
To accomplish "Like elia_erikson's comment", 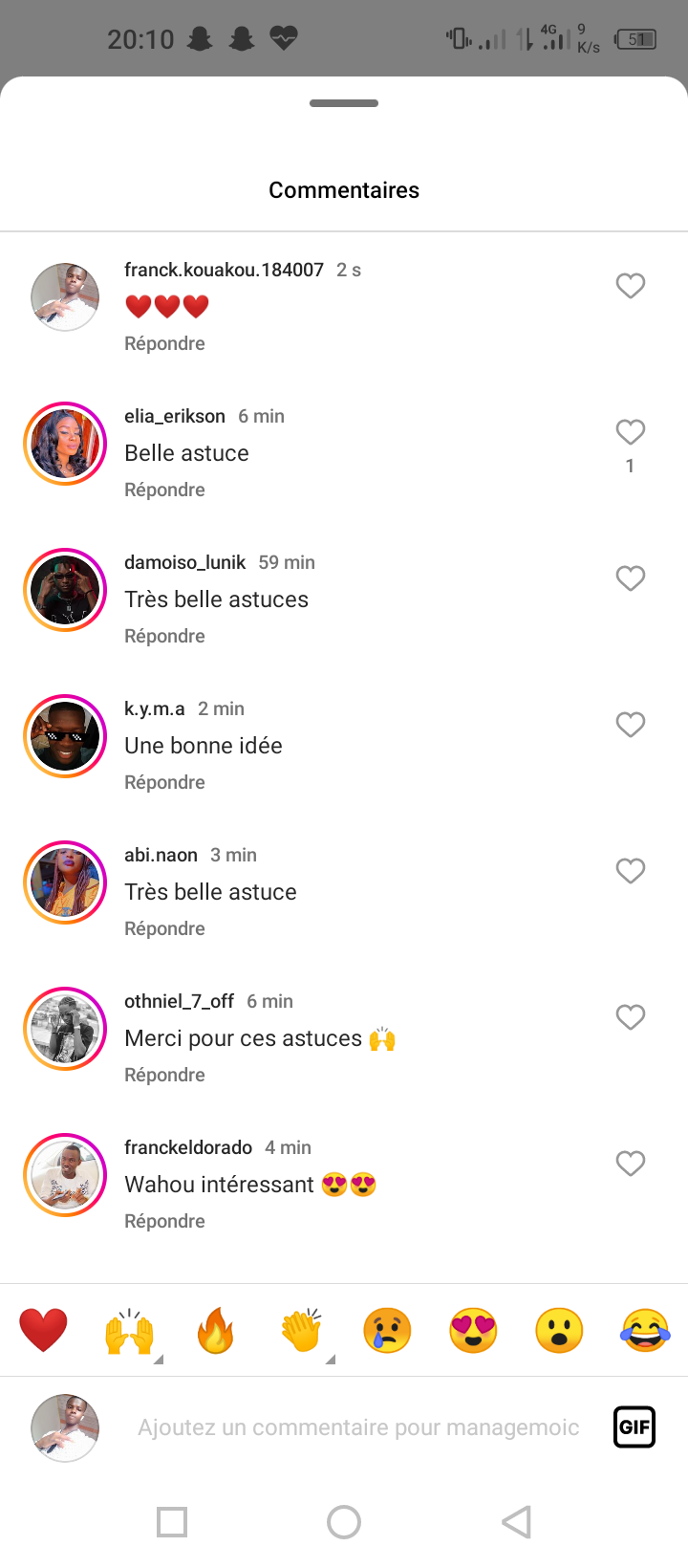I will coord(630,432).
